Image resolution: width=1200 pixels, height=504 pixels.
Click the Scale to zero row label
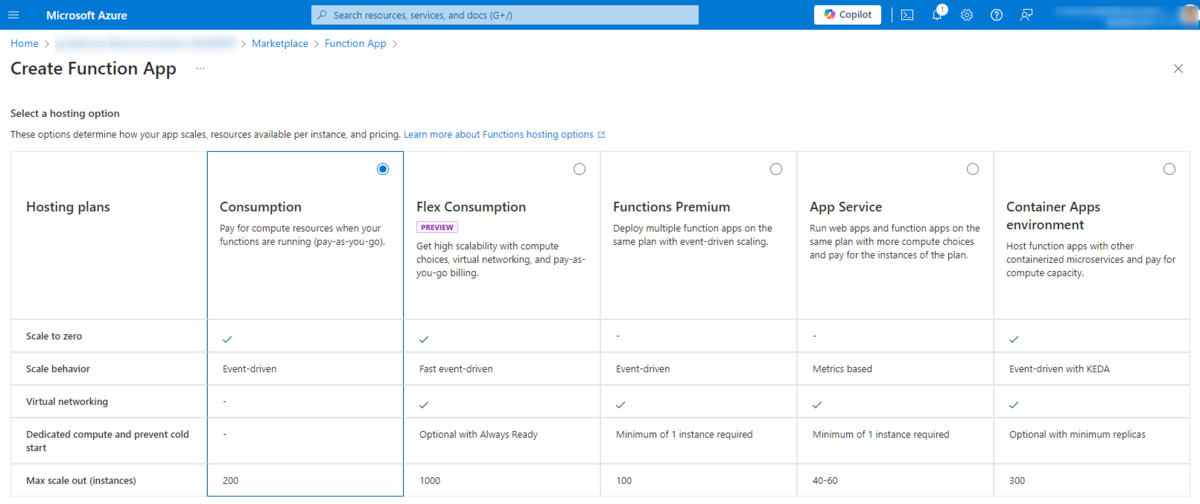pyautogui.click(x=54, y=337)
